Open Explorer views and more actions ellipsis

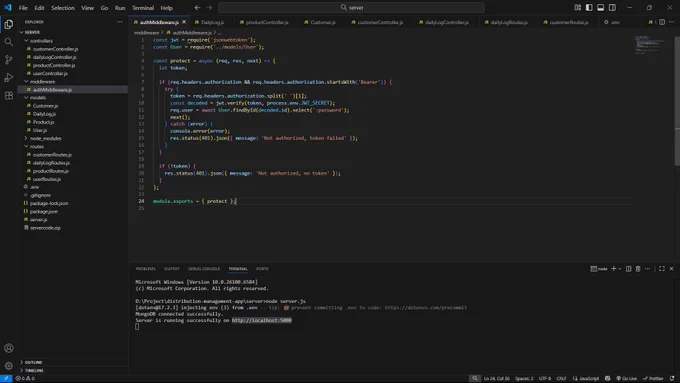tap(119, 22)
